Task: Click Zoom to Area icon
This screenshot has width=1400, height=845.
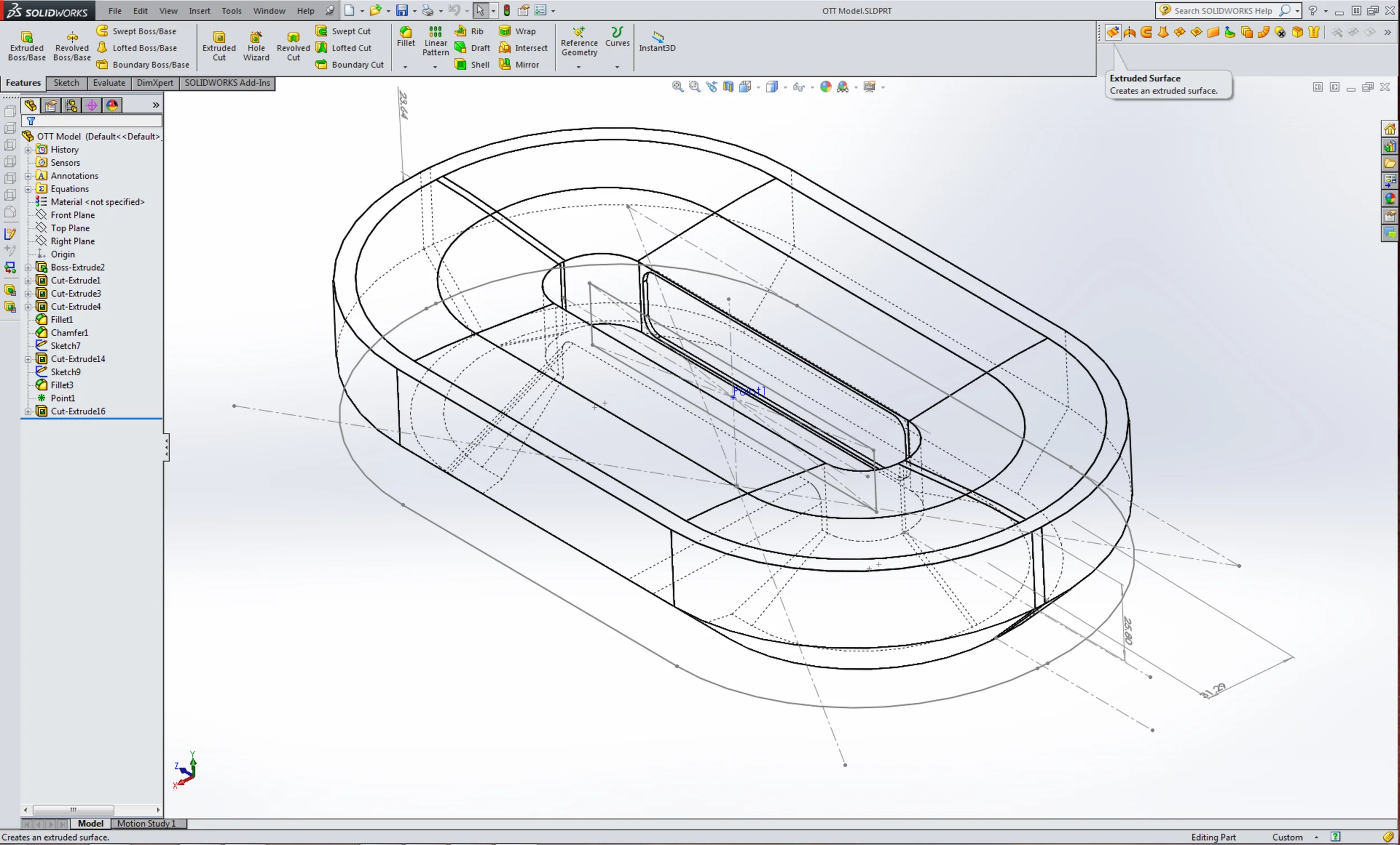Action: (694, 86)
